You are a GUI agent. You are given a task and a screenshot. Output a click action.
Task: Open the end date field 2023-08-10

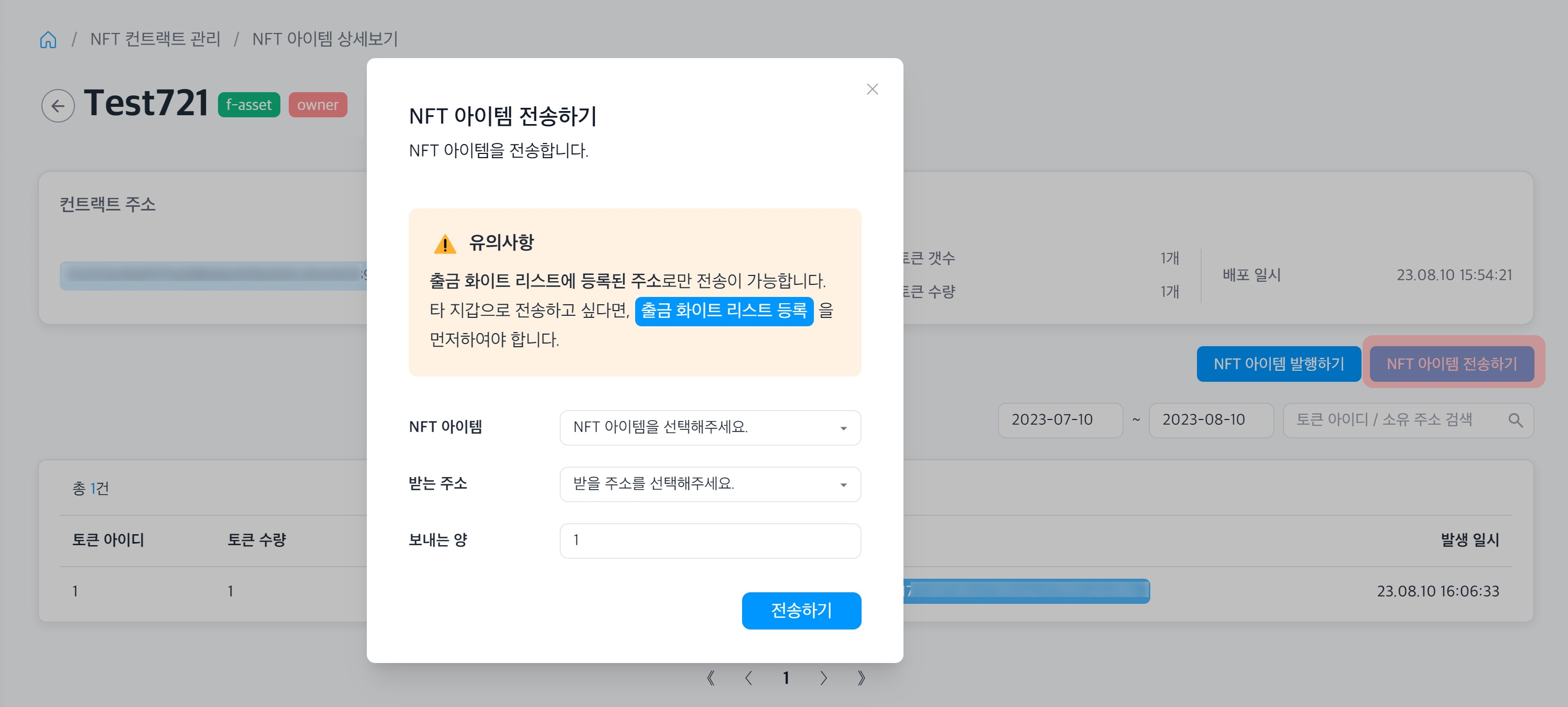tap(1211, 420)
